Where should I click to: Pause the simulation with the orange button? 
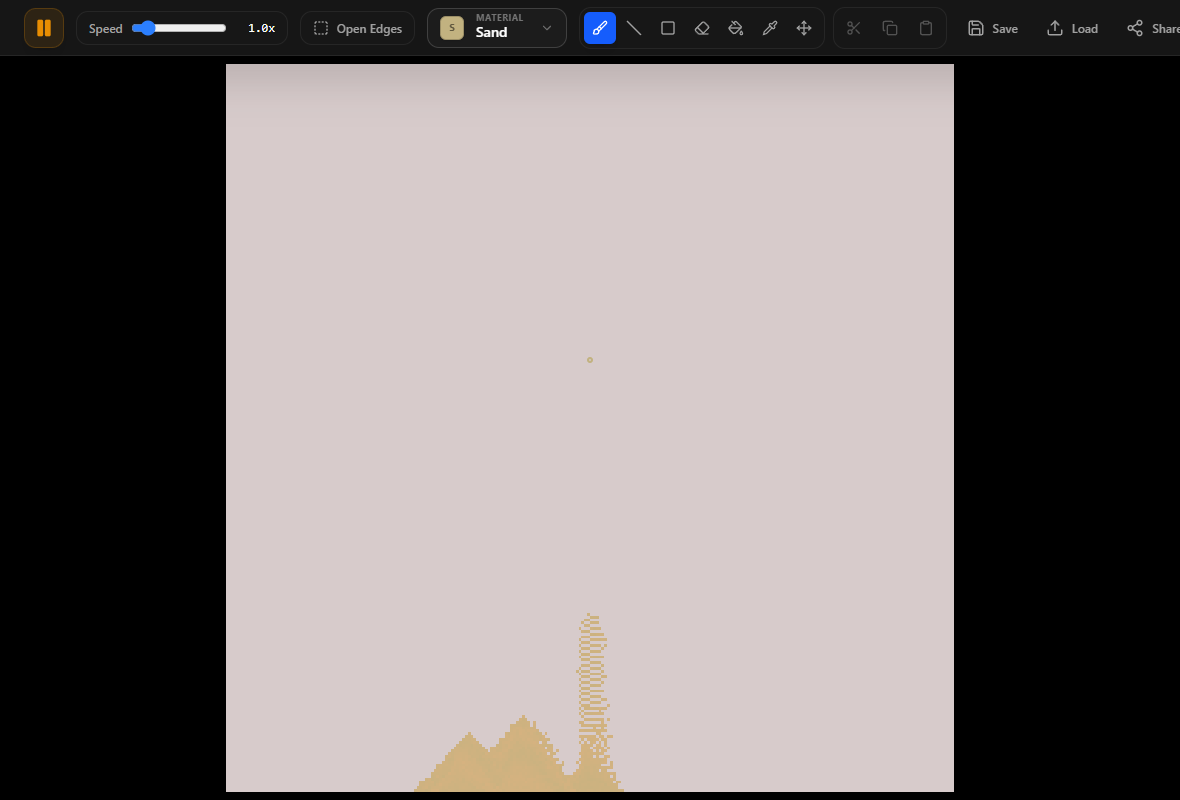(44, 28)
